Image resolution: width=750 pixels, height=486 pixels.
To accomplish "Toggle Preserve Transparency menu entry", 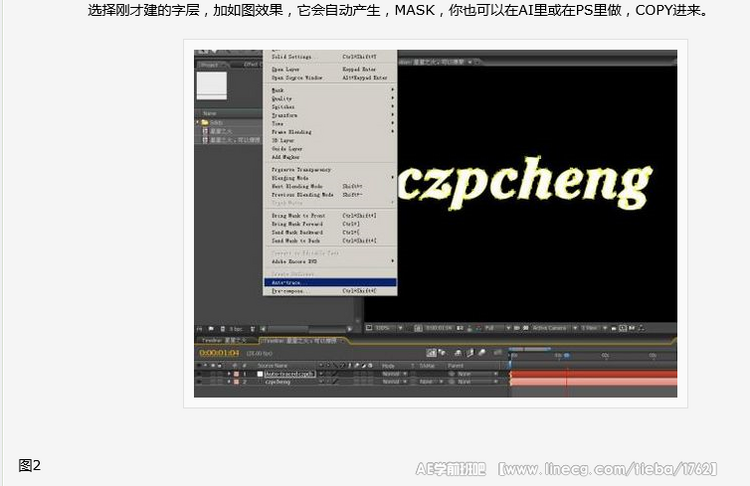I will [330, 170].
